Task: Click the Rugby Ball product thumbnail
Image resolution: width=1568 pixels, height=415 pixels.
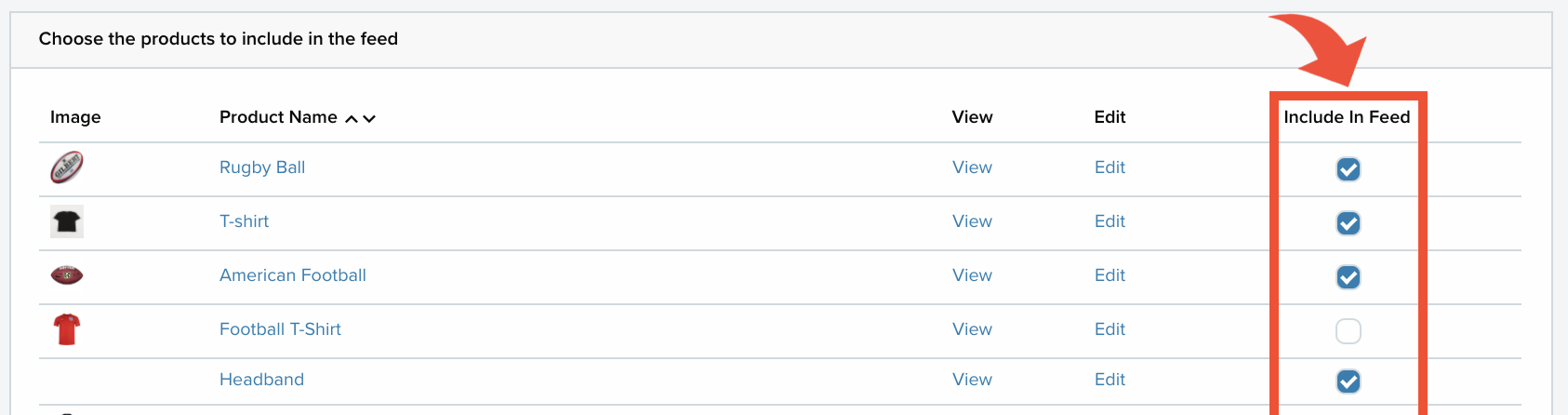Action: tap(67, 167)
